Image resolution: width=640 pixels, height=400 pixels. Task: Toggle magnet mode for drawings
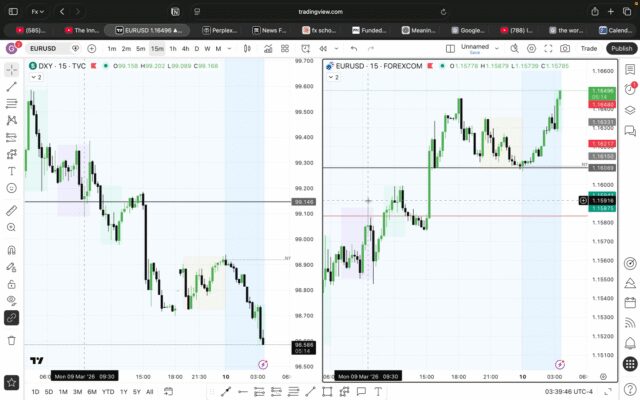coord(11,250)
